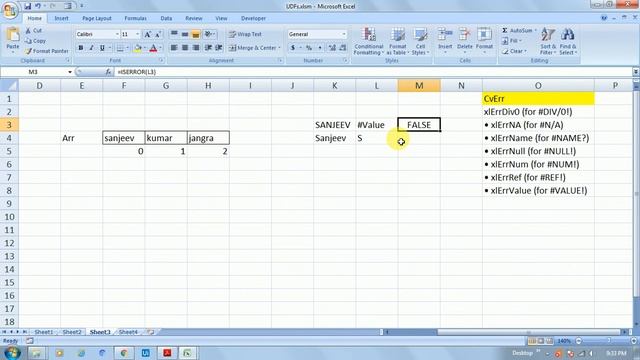This screenshot has width=640, height=360.
Task: Align text left
Action: click(174, 48)
